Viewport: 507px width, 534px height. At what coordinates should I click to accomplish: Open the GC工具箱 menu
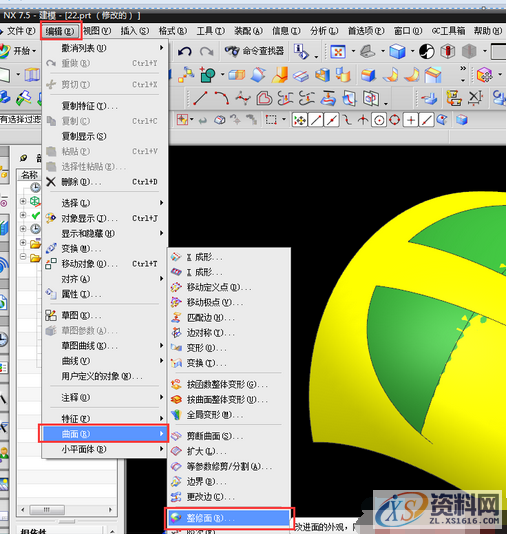pos(448,31)
